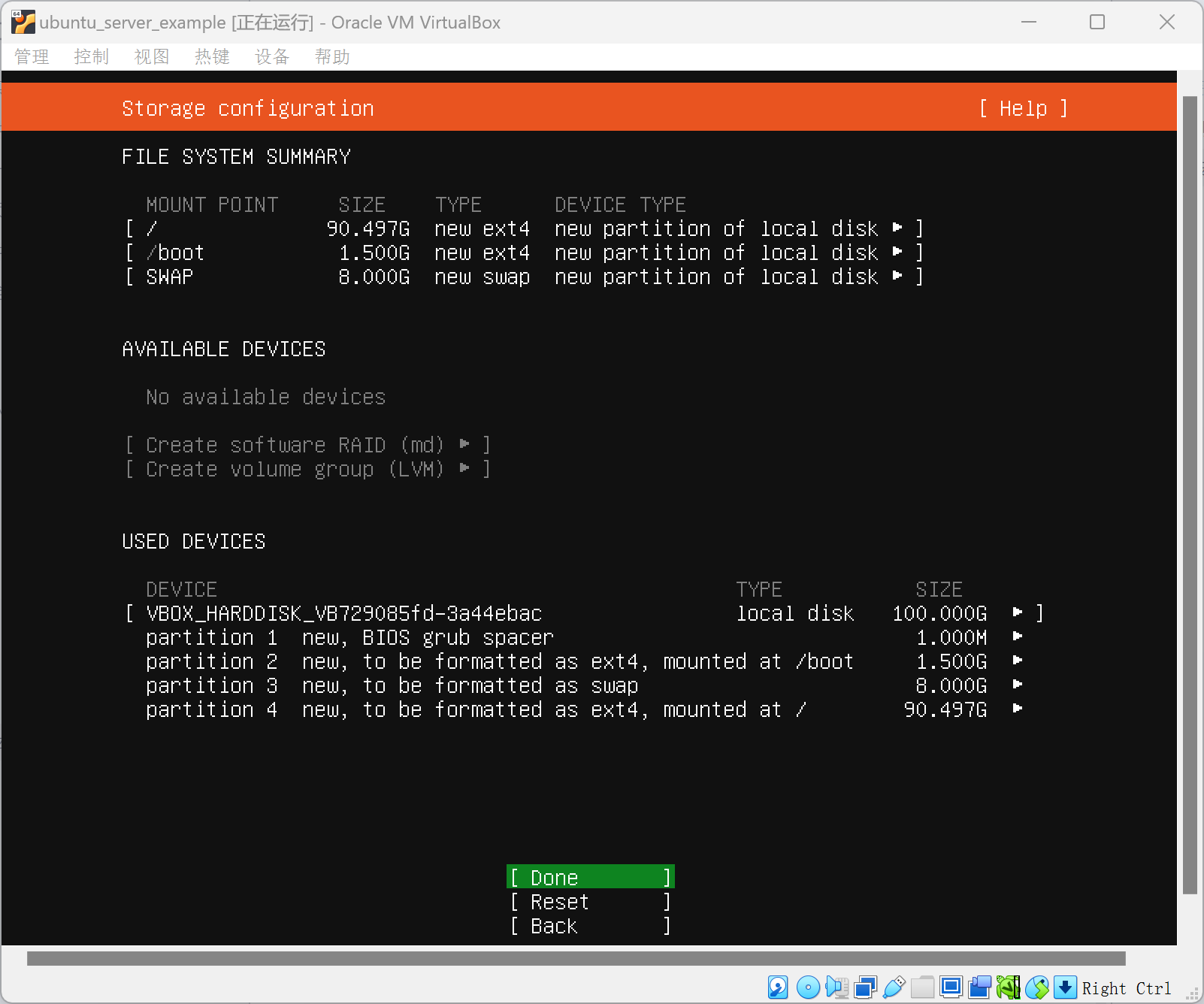The width and height of the screenshot is (1204, 1004).
Task: Open the audio settings status icon
Action: [836, 987]
